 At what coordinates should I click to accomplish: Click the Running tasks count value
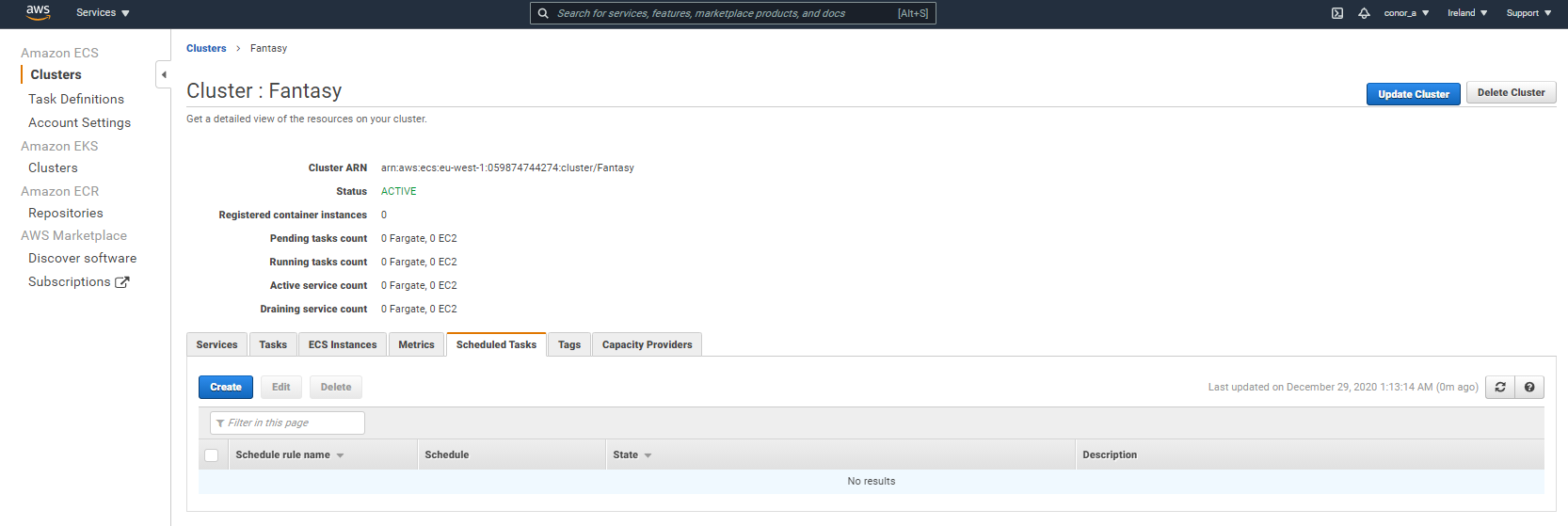(x=419, y=262)
